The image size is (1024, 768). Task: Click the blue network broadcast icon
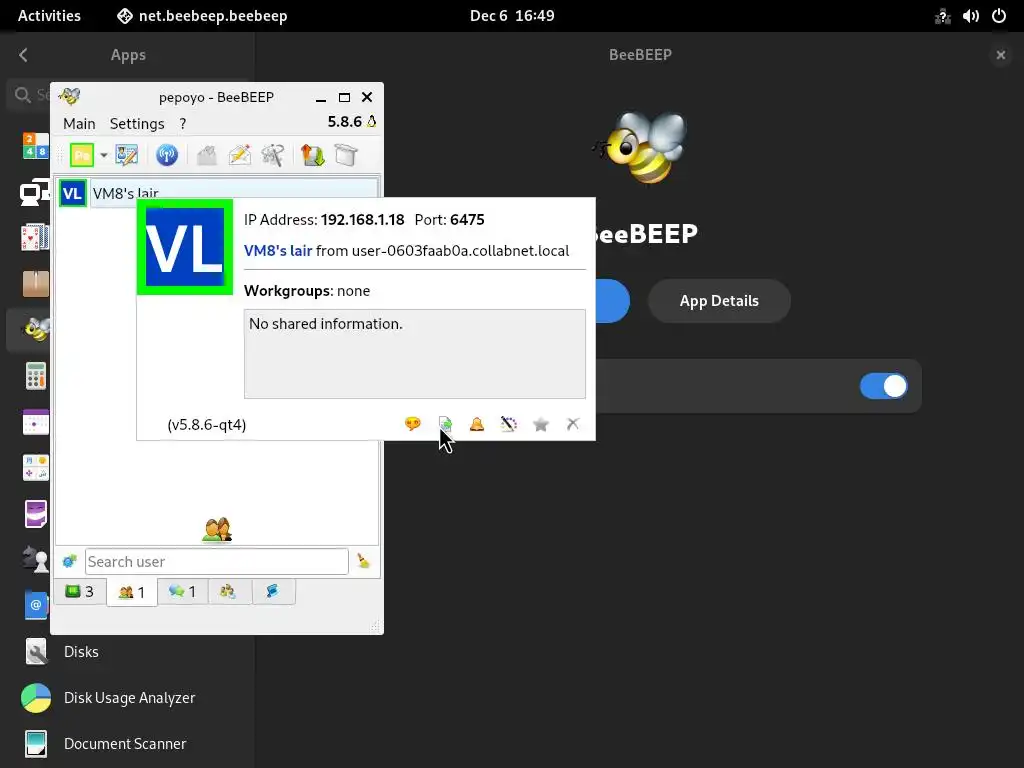(167, 155)
